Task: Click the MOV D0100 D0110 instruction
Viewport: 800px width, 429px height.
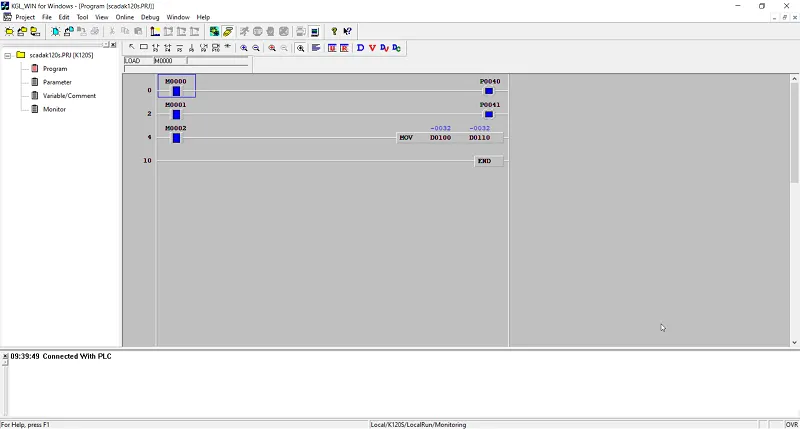Action: click(x=449, y=138)
